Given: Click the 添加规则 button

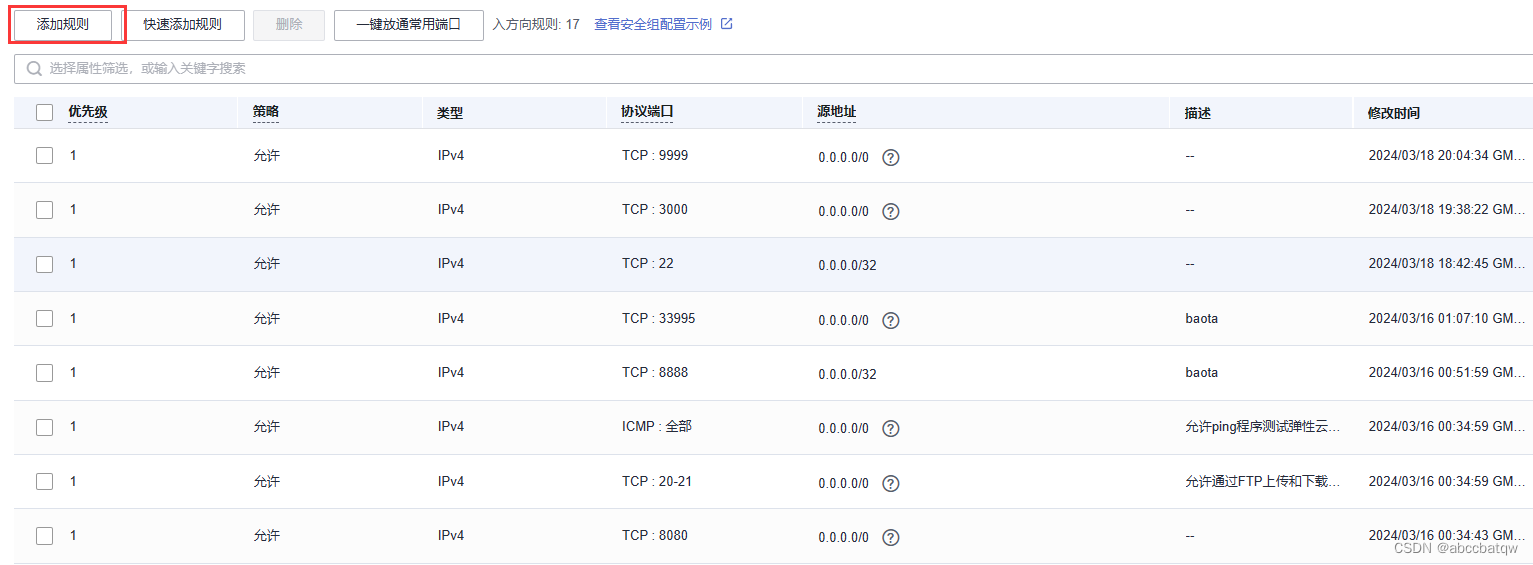Looking at the screenshot, I should tap(63, 25).
